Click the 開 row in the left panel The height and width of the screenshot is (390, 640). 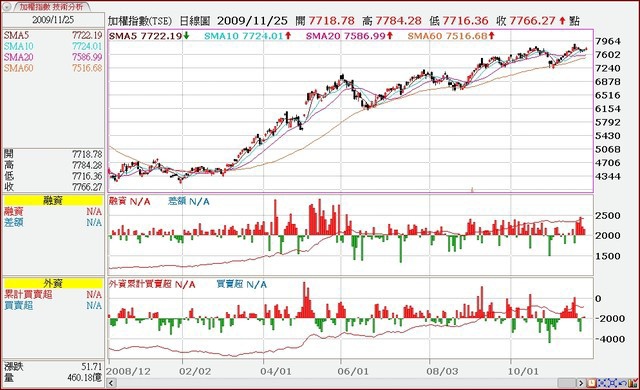coord(53,154)
